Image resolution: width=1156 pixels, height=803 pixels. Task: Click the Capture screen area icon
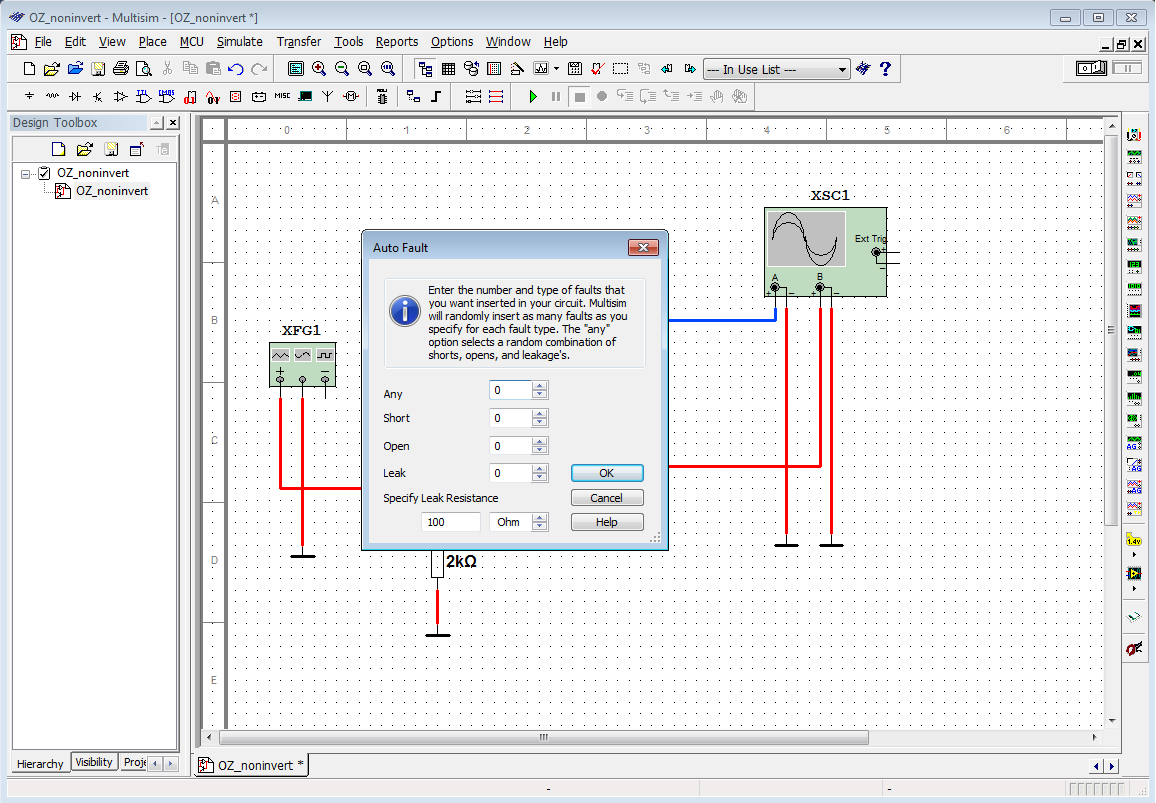click(621, 69)
